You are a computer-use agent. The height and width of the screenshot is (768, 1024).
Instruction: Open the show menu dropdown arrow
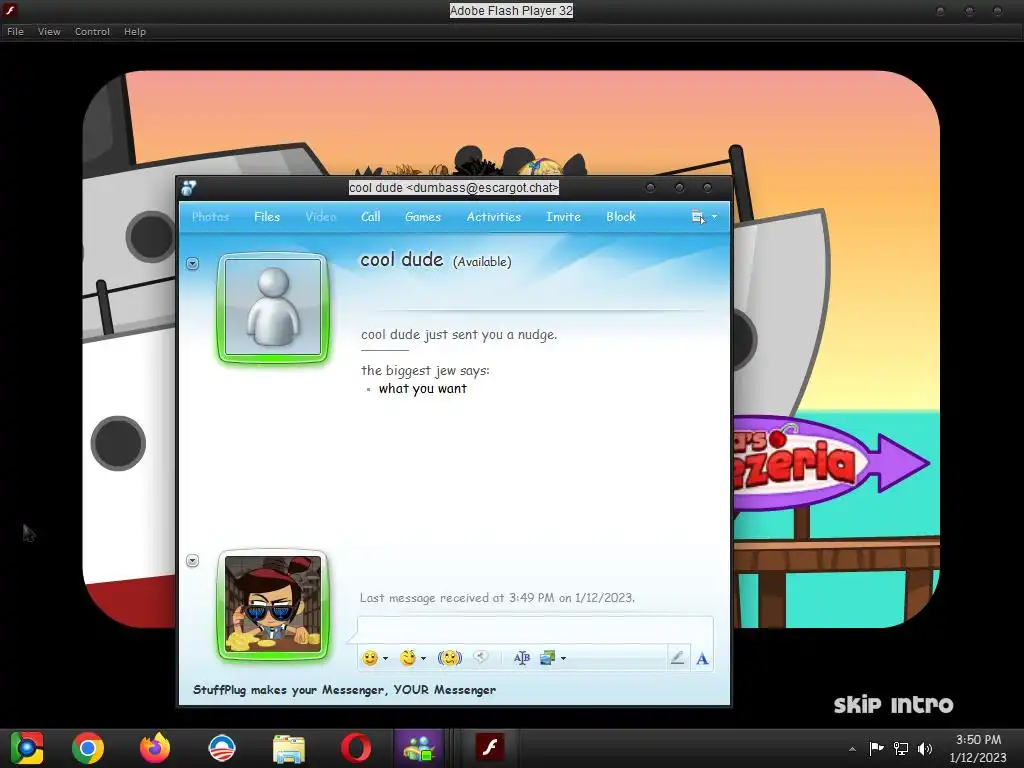714,217
